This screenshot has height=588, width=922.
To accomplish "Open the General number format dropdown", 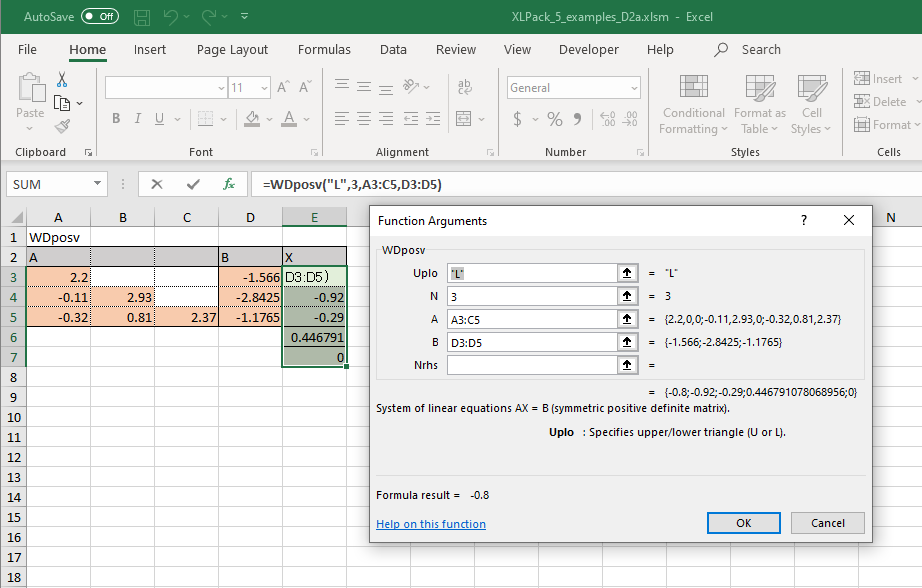I will [x=634, y=88].
